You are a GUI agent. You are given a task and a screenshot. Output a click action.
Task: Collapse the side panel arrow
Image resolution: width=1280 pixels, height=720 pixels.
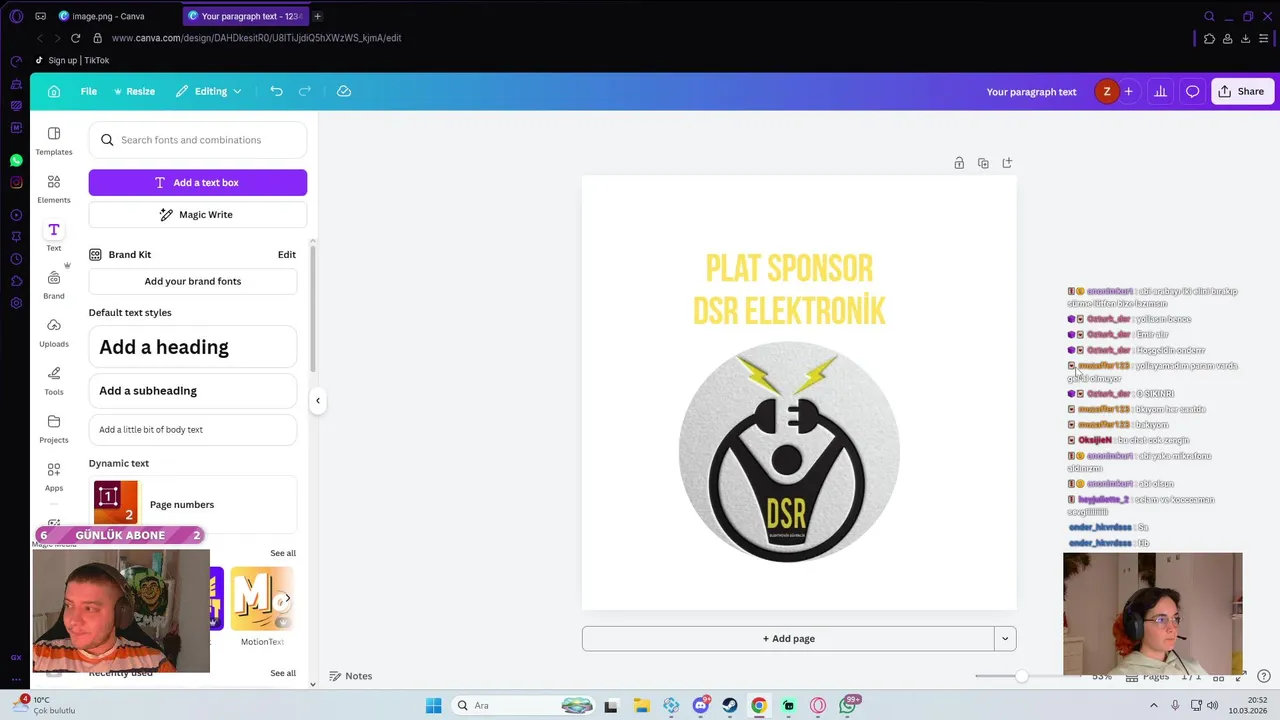pyautogui.click(x=318, y=401)
